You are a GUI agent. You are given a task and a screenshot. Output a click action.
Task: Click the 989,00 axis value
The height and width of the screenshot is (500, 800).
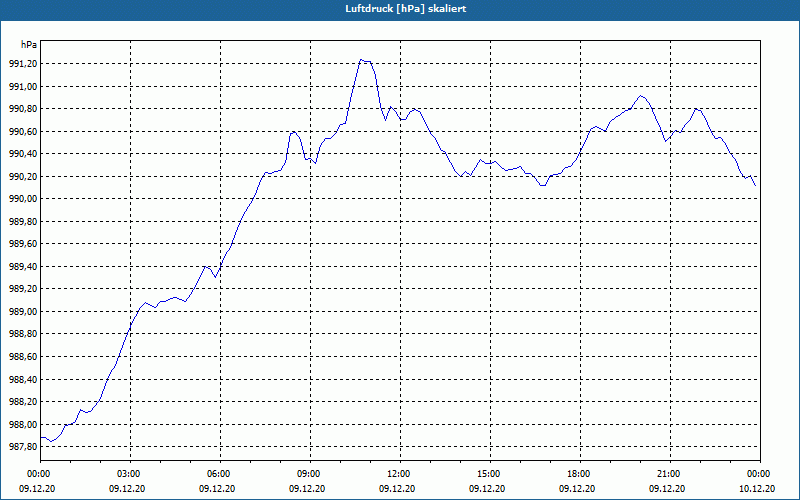click(23, 311)
